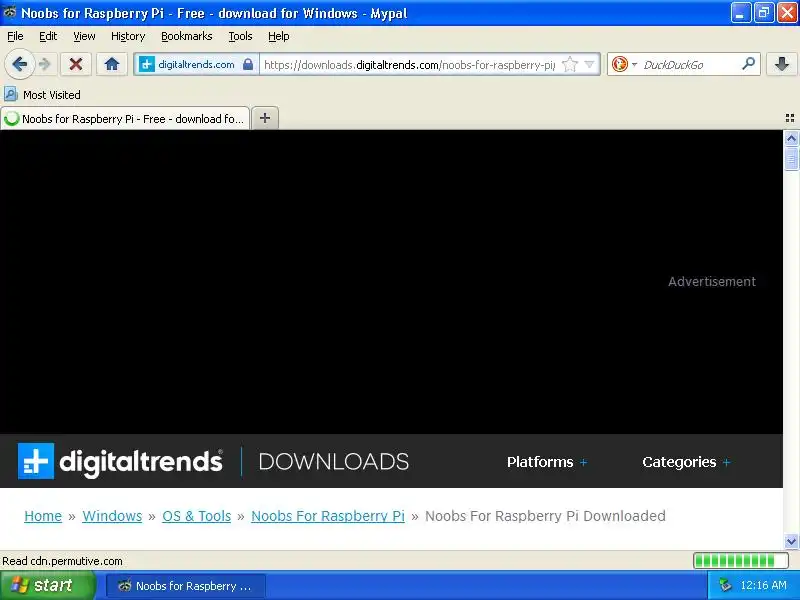Open the Downloads arrow button
Image resolution: width=800 pixels, height=600 pixels.
(x=782, y=64)
